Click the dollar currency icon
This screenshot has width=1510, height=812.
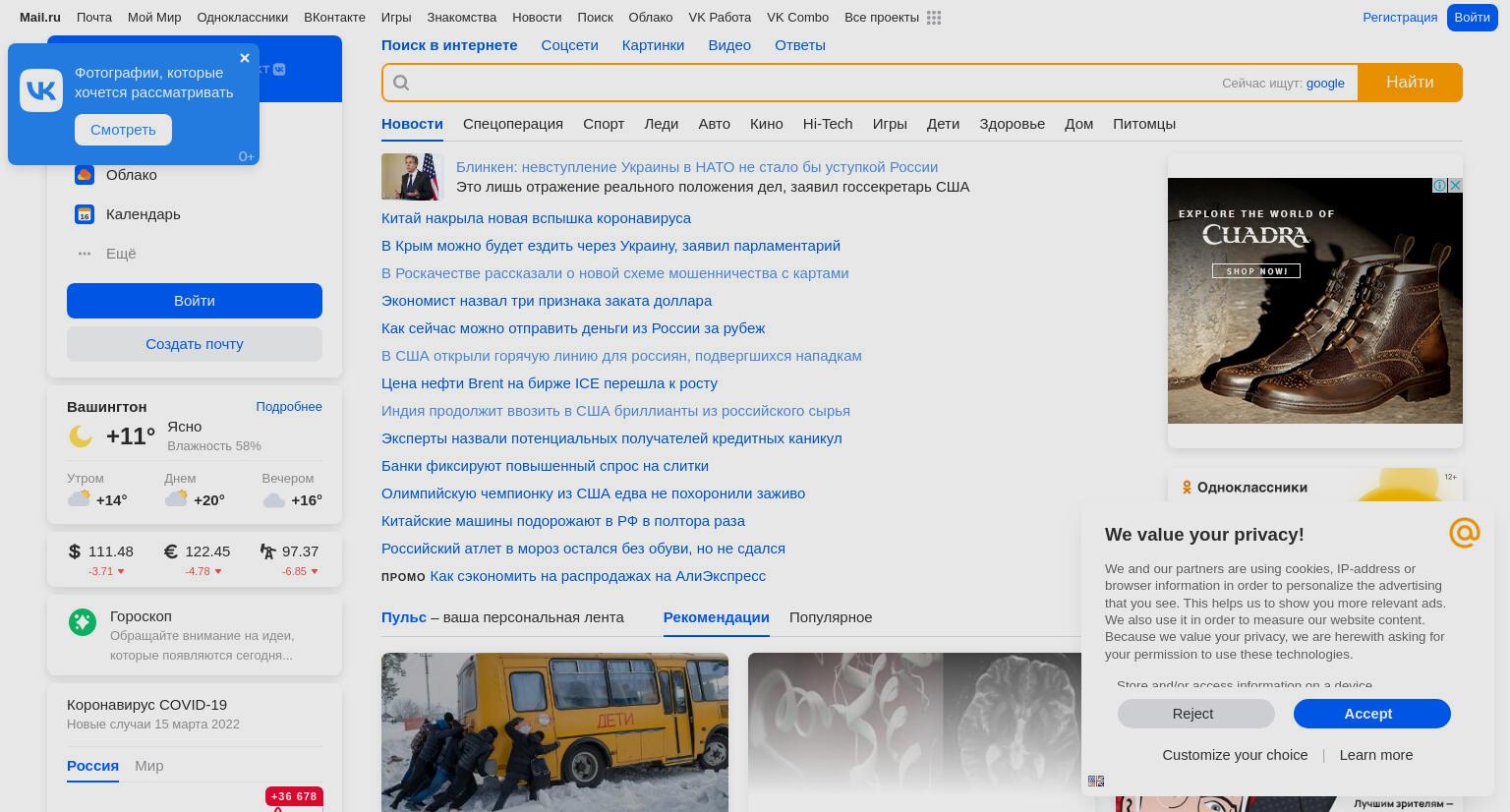click(75, 551)
